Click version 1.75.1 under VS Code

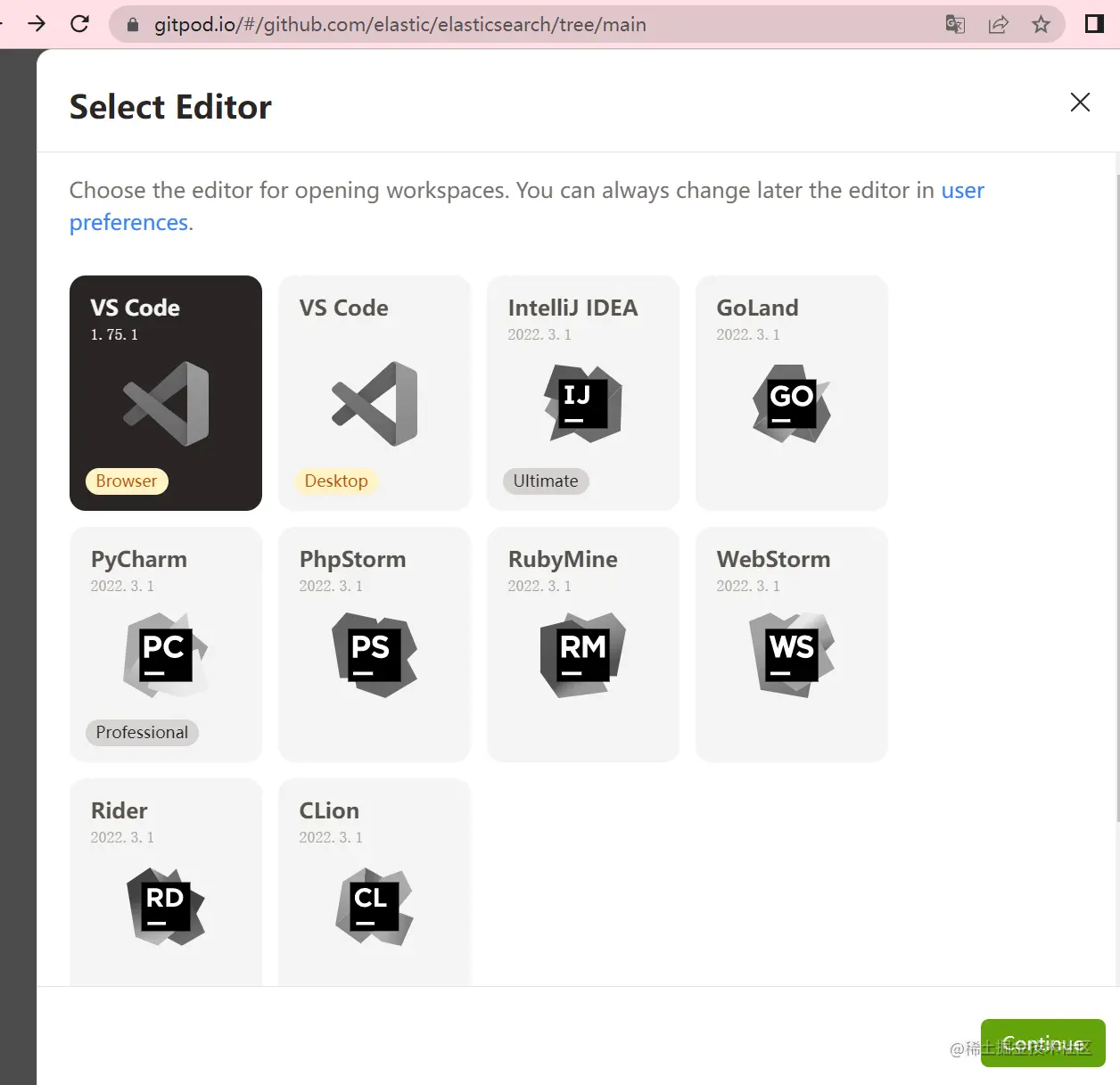coord(114,334)
